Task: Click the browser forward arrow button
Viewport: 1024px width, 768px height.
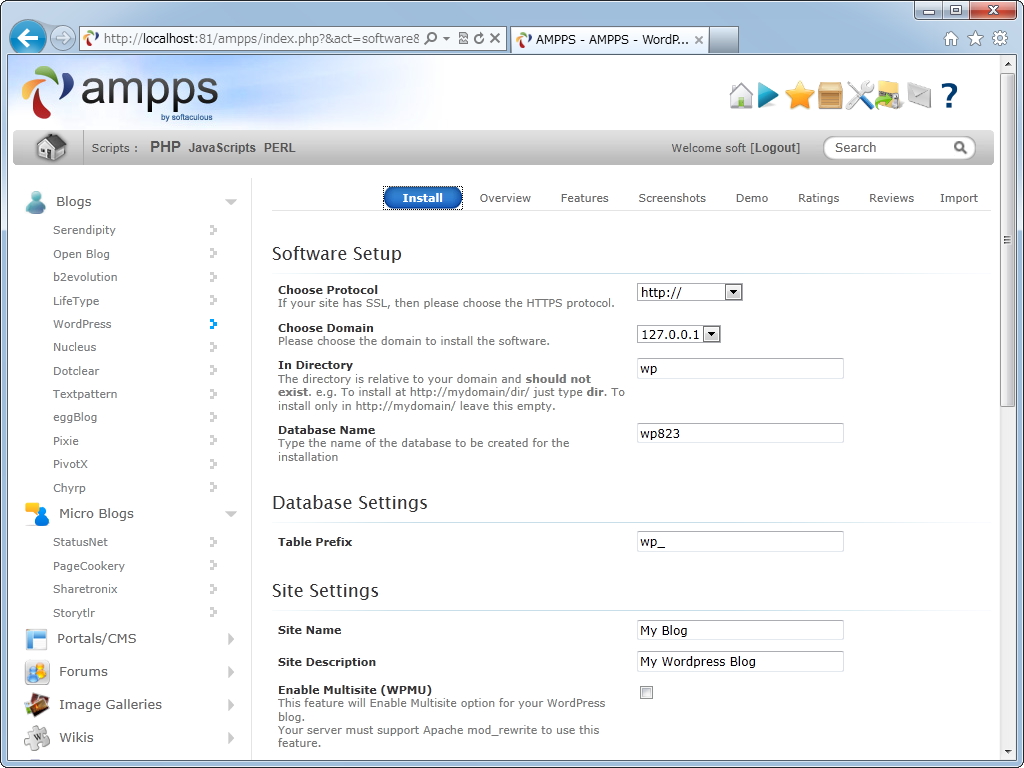Action: pos(63,39)
